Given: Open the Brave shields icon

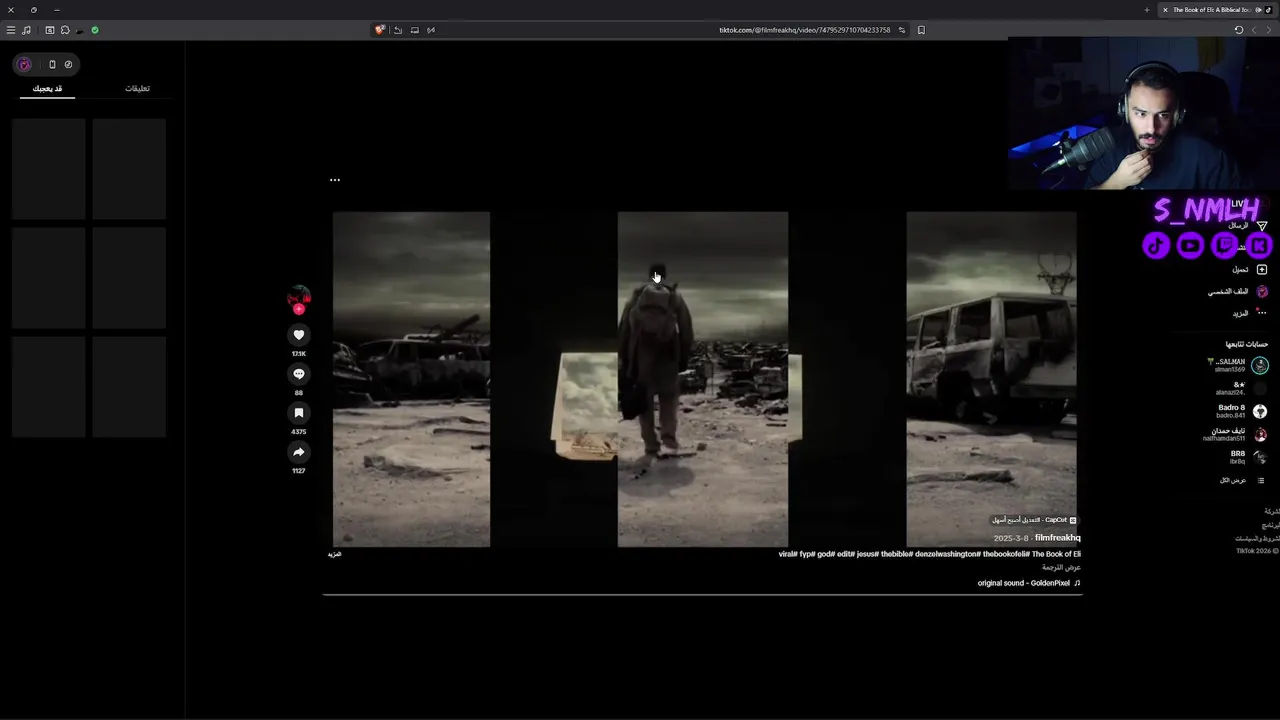Looking at the screenshot, I should tap(380, 30).
